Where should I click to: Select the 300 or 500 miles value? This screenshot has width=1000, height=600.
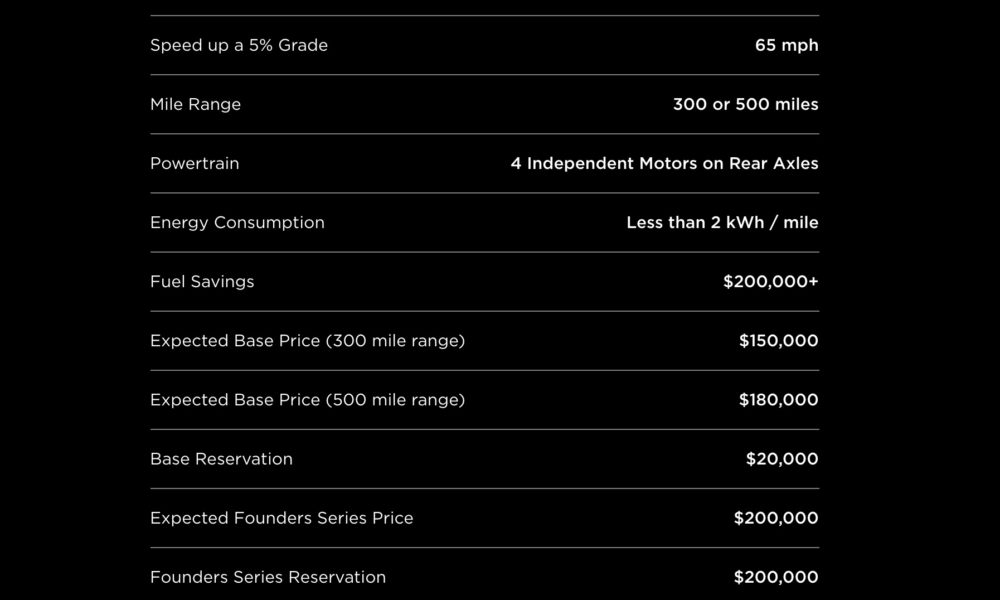pos(746,104)
